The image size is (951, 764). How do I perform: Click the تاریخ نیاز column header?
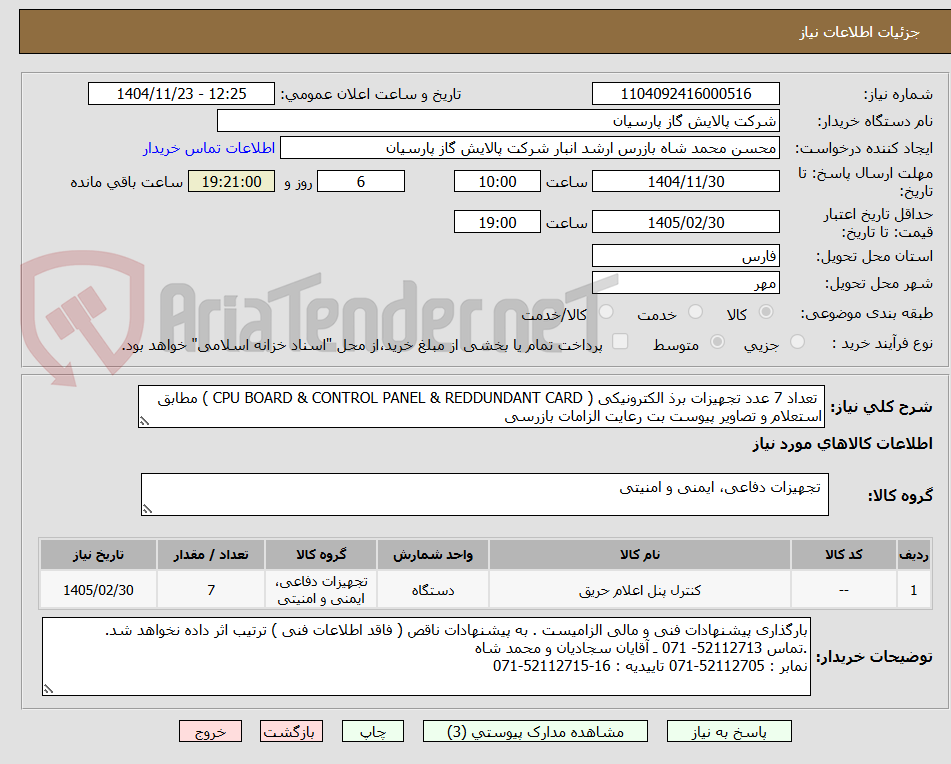pos(98,555)
